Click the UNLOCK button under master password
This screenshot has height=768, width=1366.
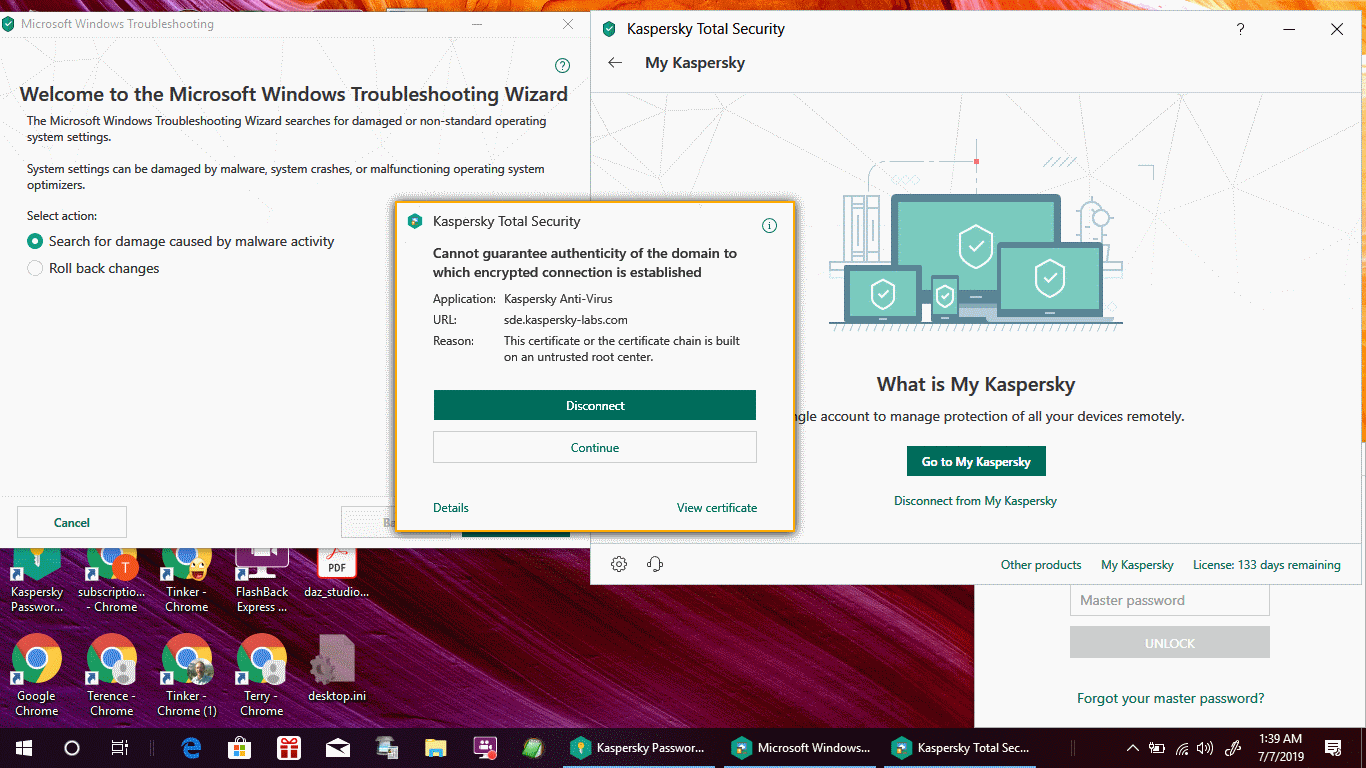1170,642
